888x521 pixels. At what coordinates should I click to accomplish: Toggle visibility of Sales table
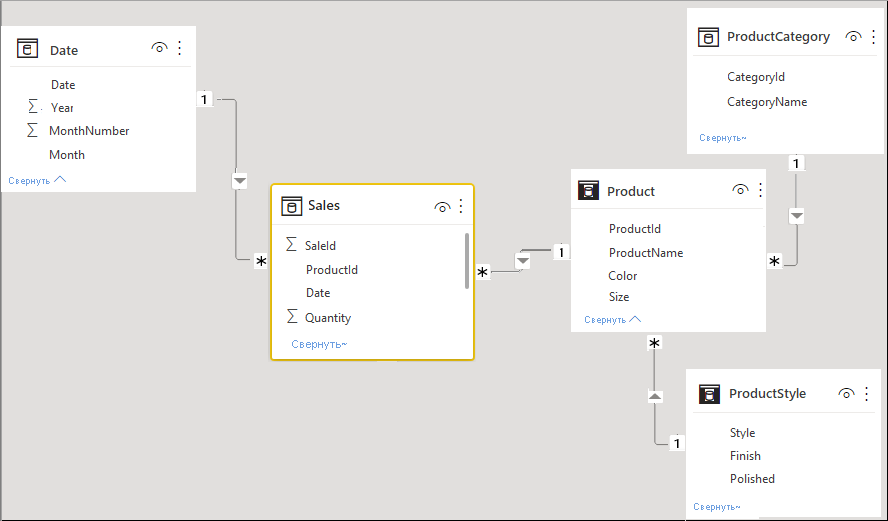(x=442, y=207)
